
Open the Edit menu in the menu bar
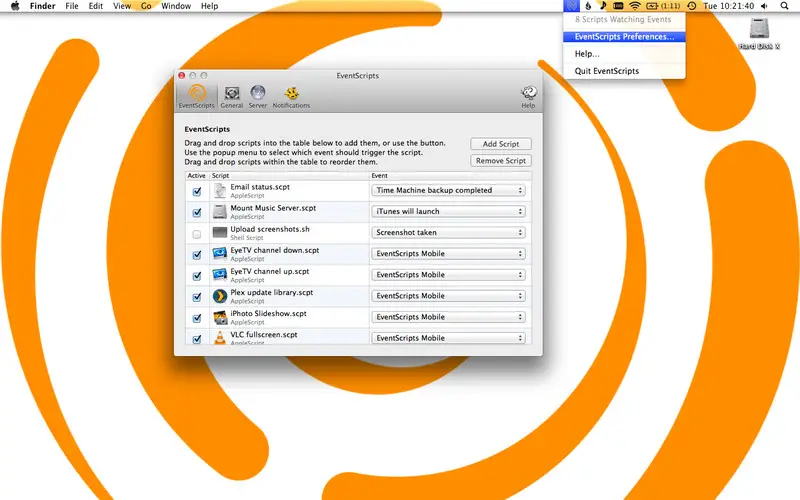pos(95,6)
